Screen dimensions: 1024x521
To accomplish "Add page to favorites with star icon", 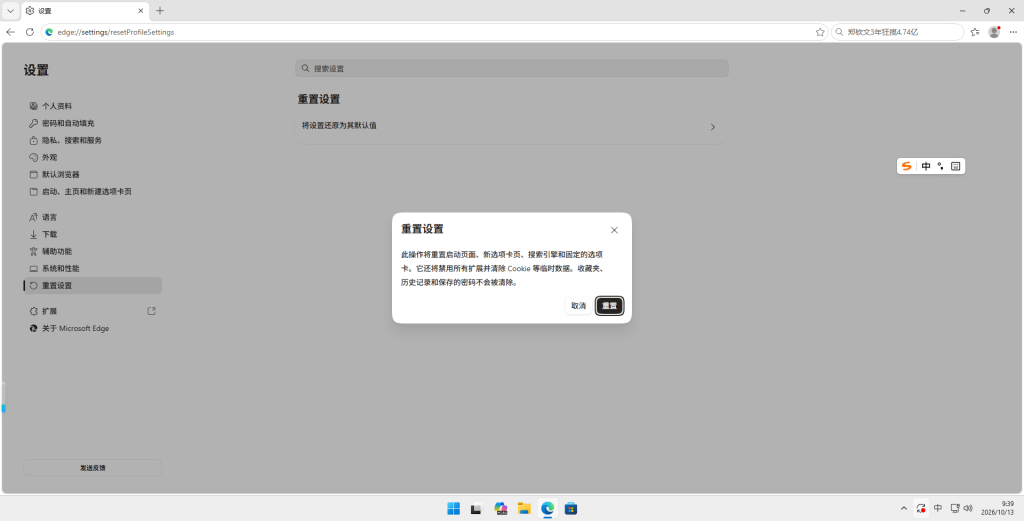I will click(x=820, y=31).
